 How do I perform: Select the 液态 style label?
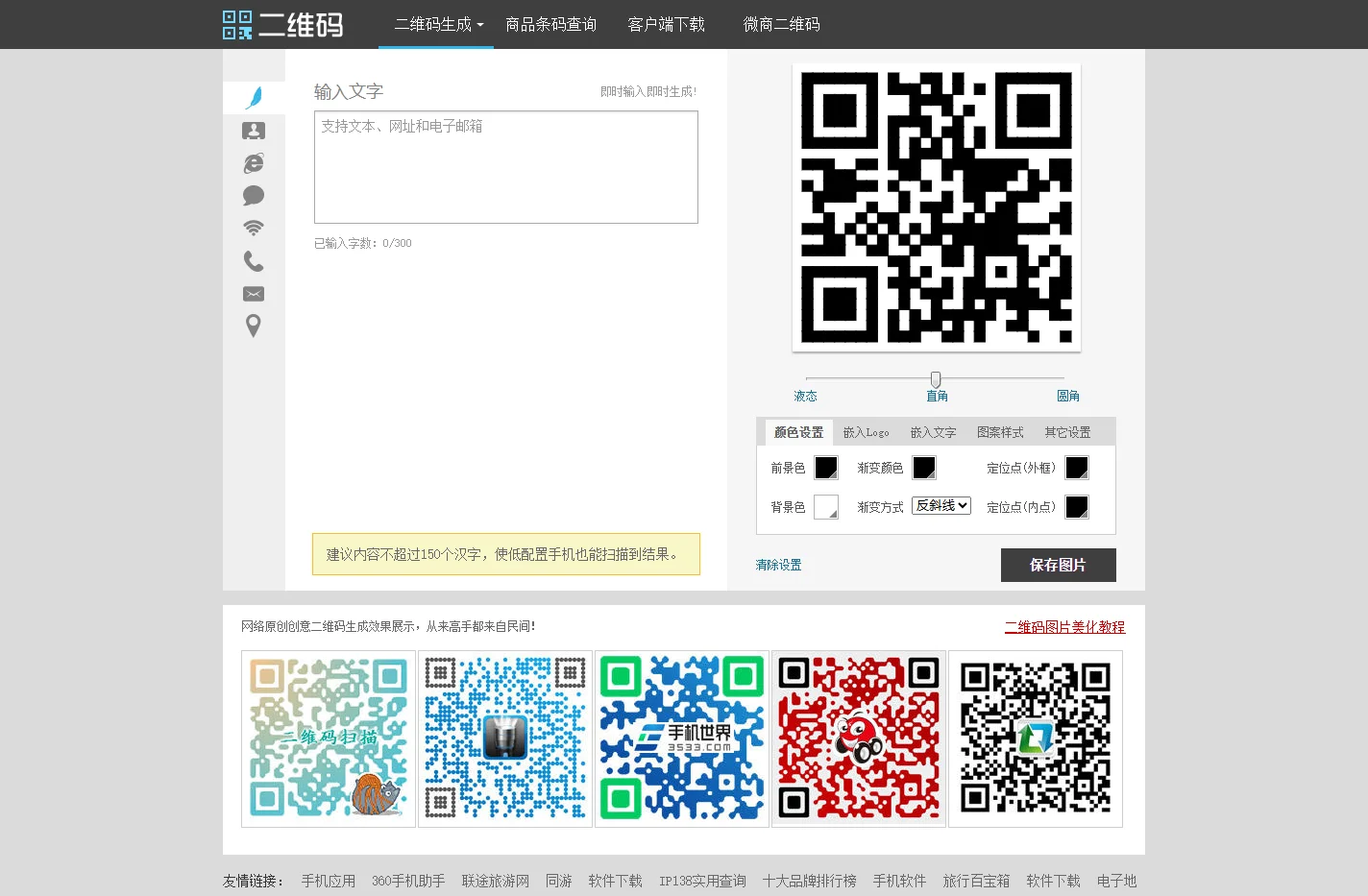coord(805,396)
